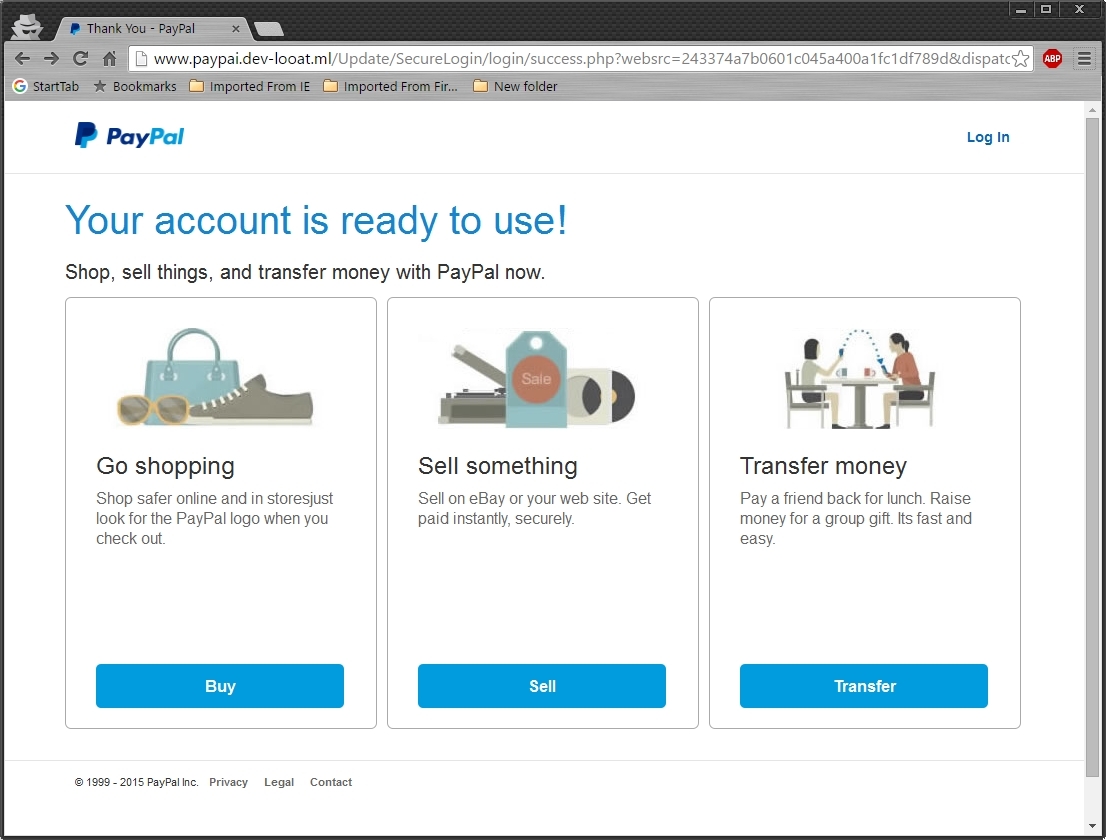
Task: Maximize the browser window
Action: click(x=1046, y=10)
